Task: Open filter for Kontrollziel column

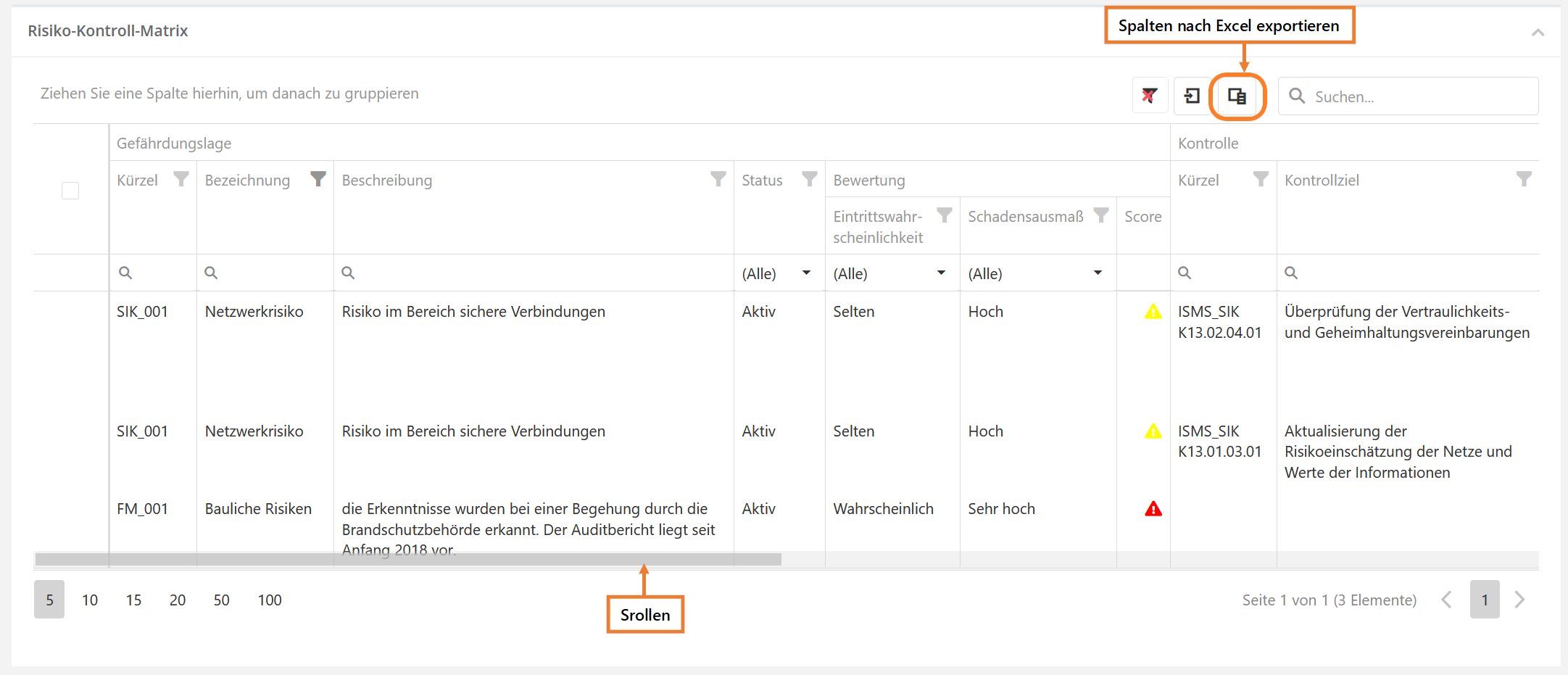Action: click(1524, 179)
